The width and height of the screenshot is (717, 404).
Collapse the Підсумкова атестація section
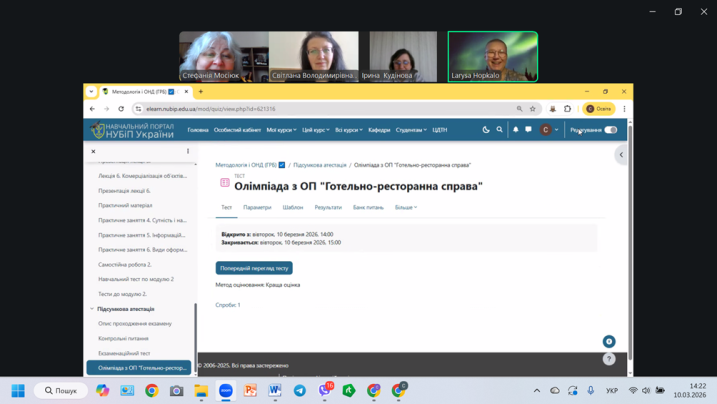[x=92, y=309]
